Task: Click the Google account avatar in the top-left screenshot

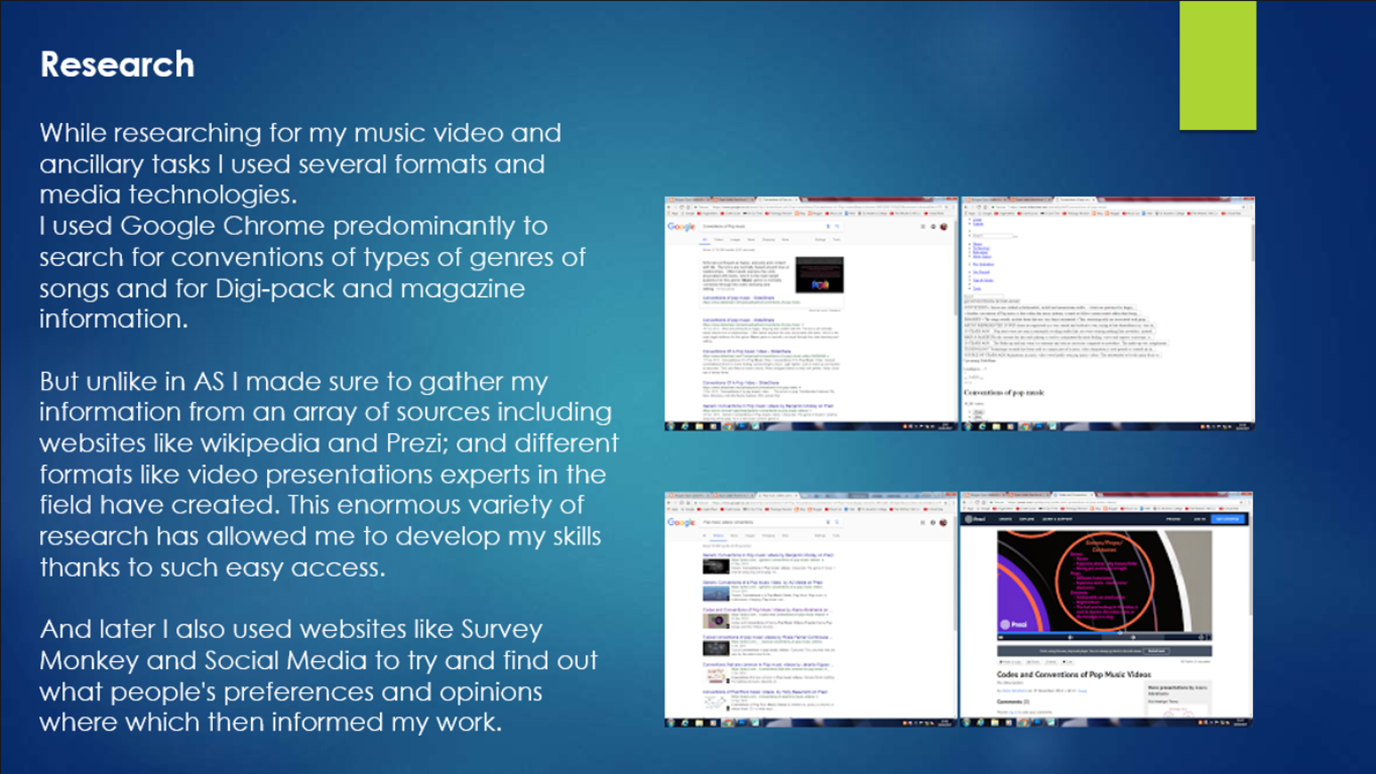Action: point(944,226)
